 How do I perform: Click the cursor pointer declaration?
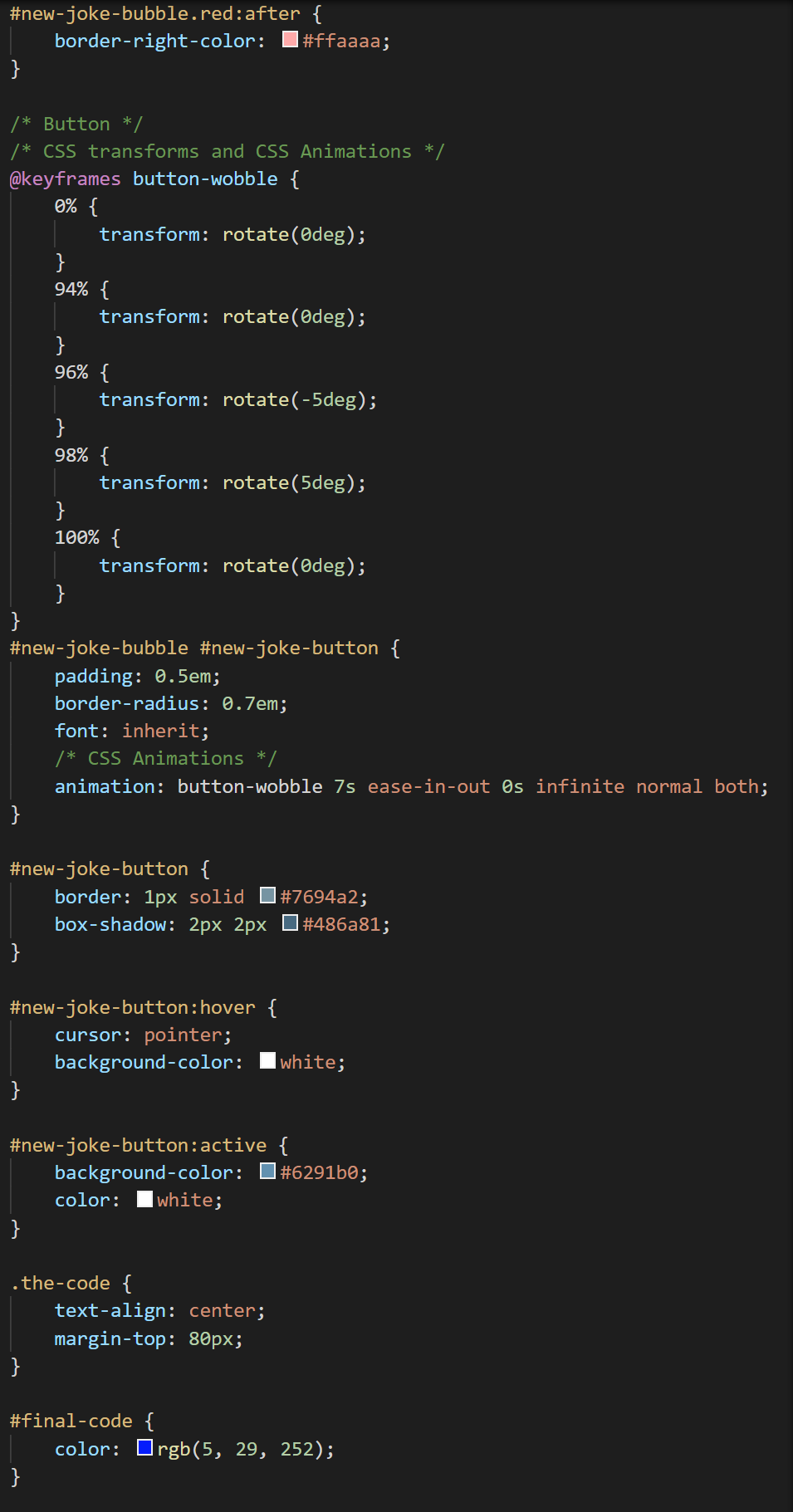pyautogui.click(x=143, y=1035)
